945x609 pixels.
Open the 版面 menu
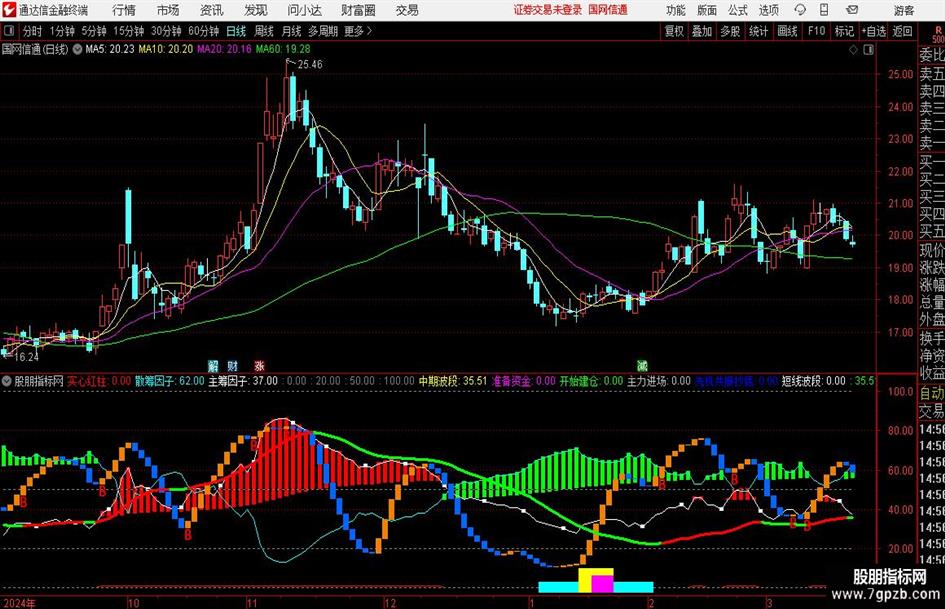tap(707, 10)
